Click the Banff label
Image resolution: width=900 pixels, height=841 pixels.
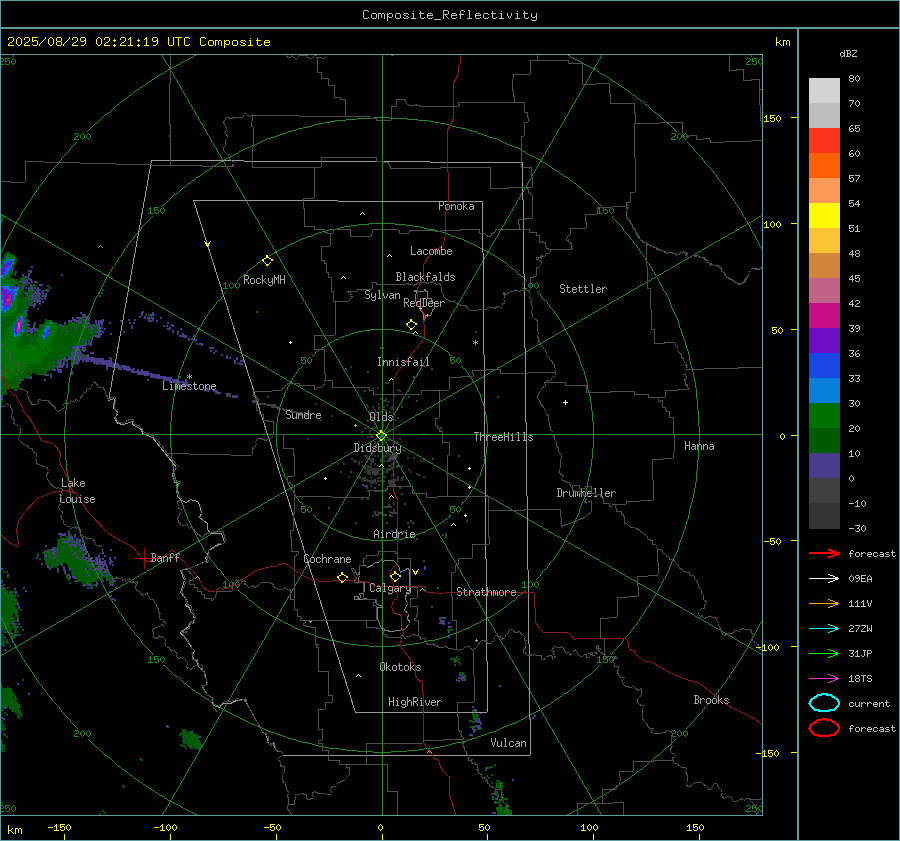click(x=165, y=557)
